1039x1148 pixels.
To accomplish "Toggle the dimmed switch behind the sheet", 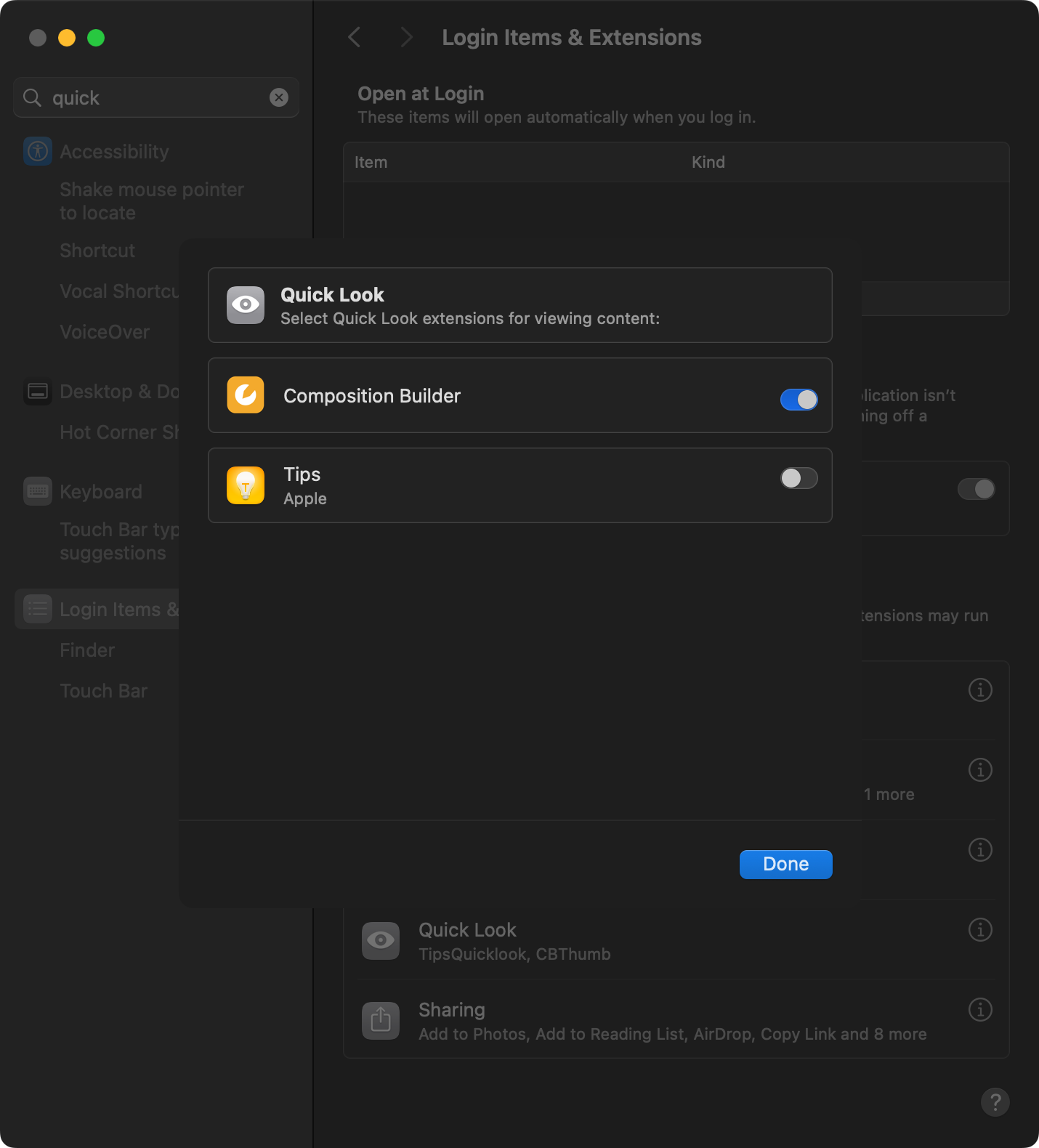I will (x=976, y=489).
